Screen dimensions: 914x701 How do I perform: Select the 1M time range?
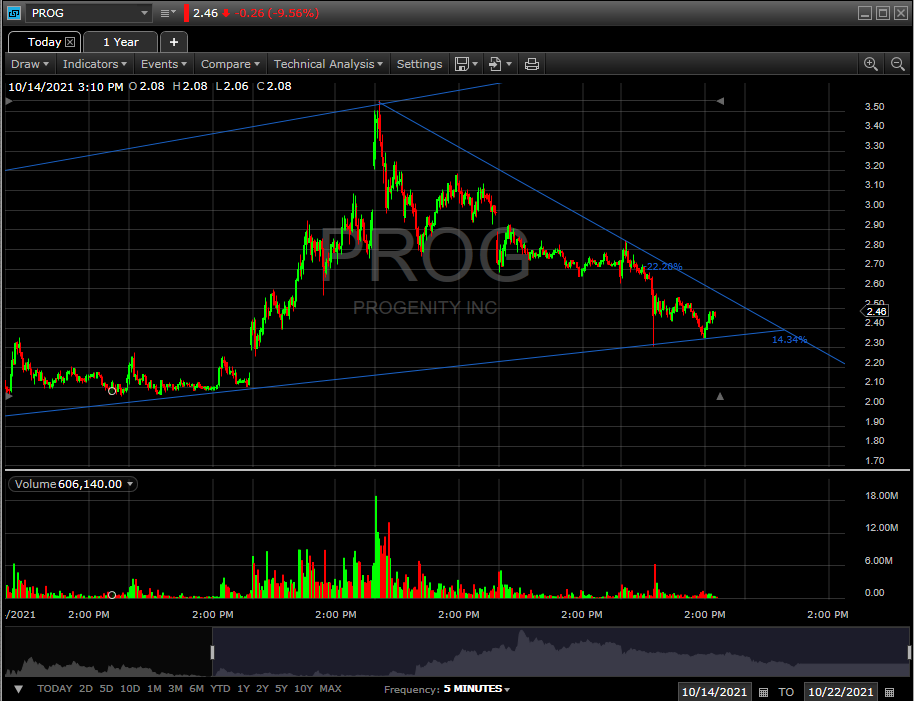click(154, 689)
